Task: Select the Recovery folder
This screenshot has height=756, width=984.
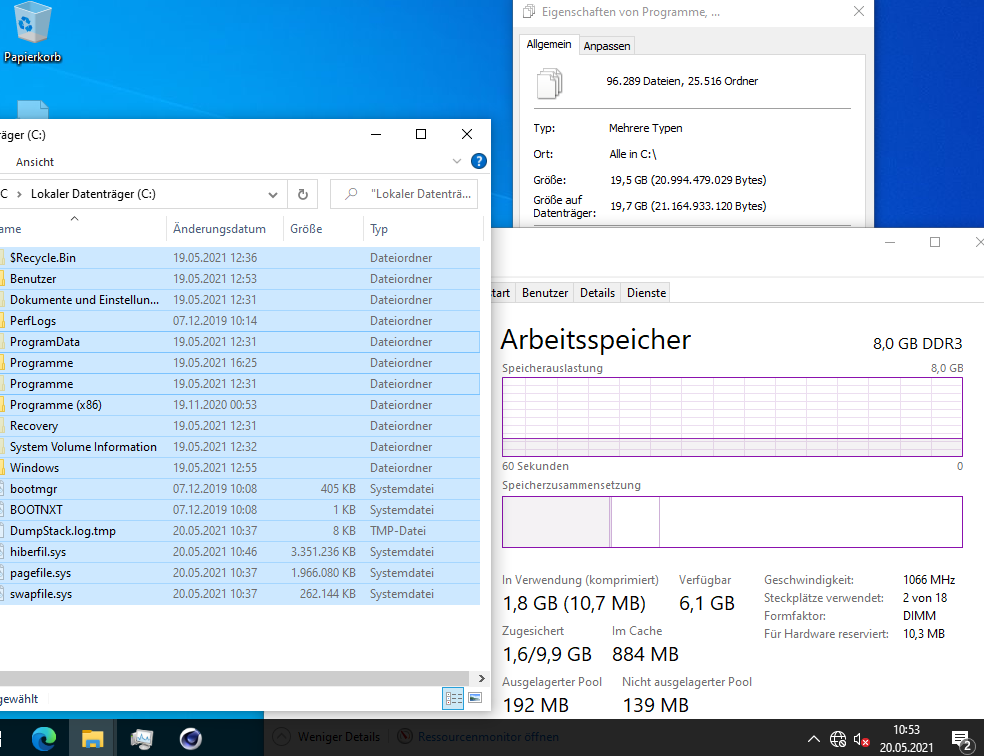Action: (x=240, y=426)
